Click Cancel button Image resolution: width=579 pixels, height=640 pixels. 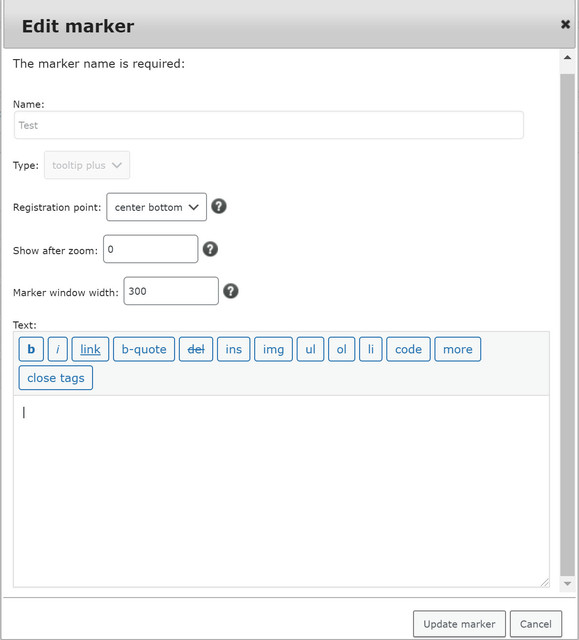point(536,624)
